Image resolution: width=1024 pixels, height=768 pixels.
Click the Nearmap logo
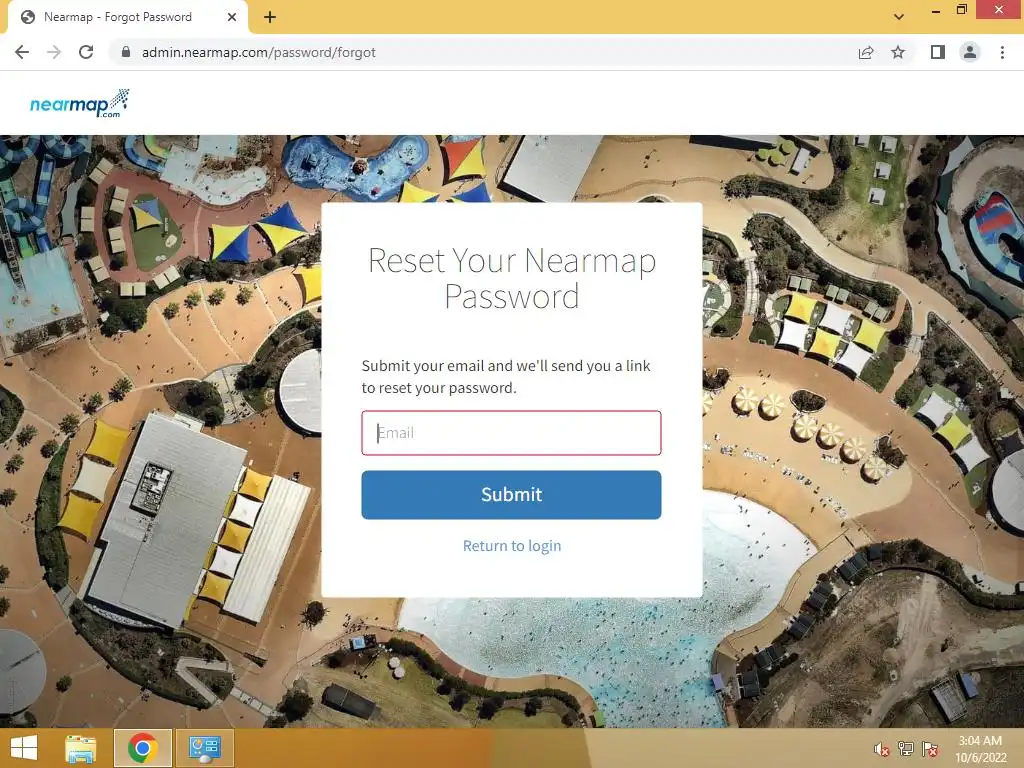click(x=80, y=104)
